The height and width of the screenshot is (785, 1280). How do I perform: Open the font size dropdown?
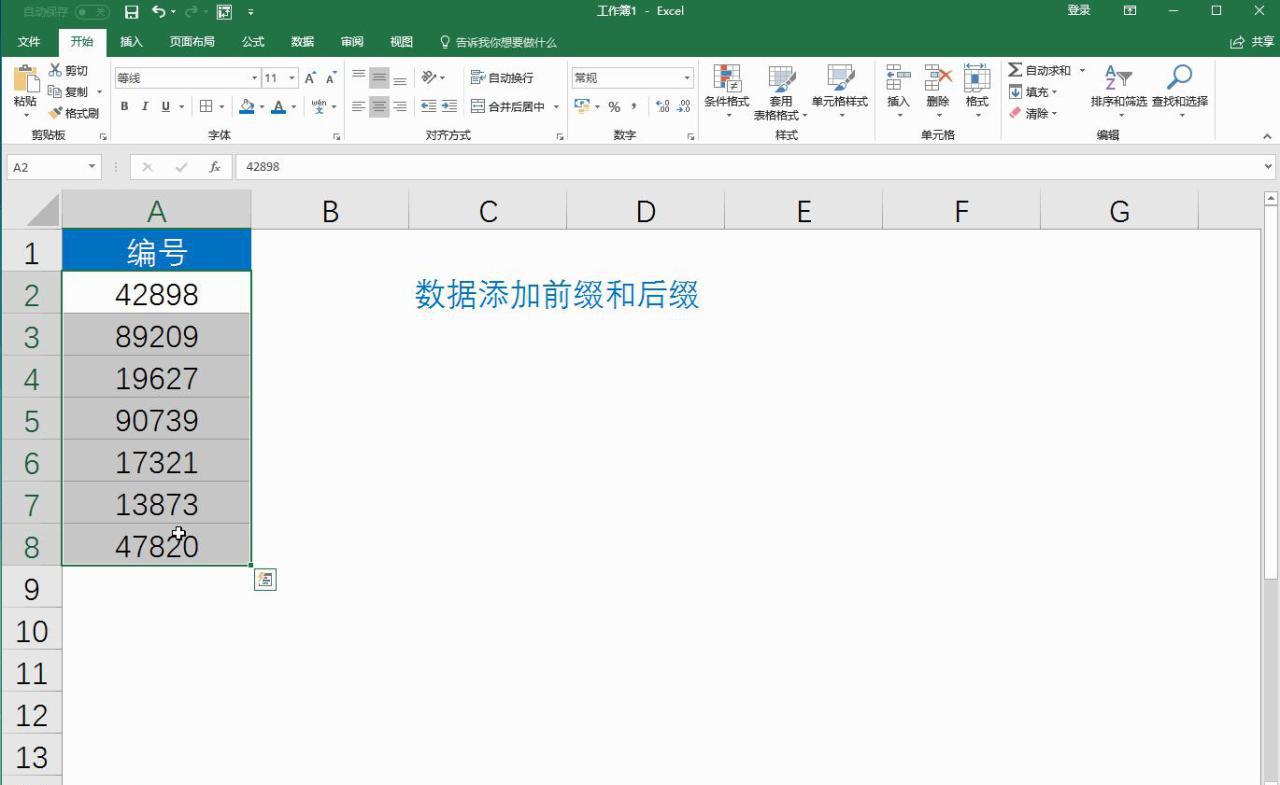(x=292, y=78)
